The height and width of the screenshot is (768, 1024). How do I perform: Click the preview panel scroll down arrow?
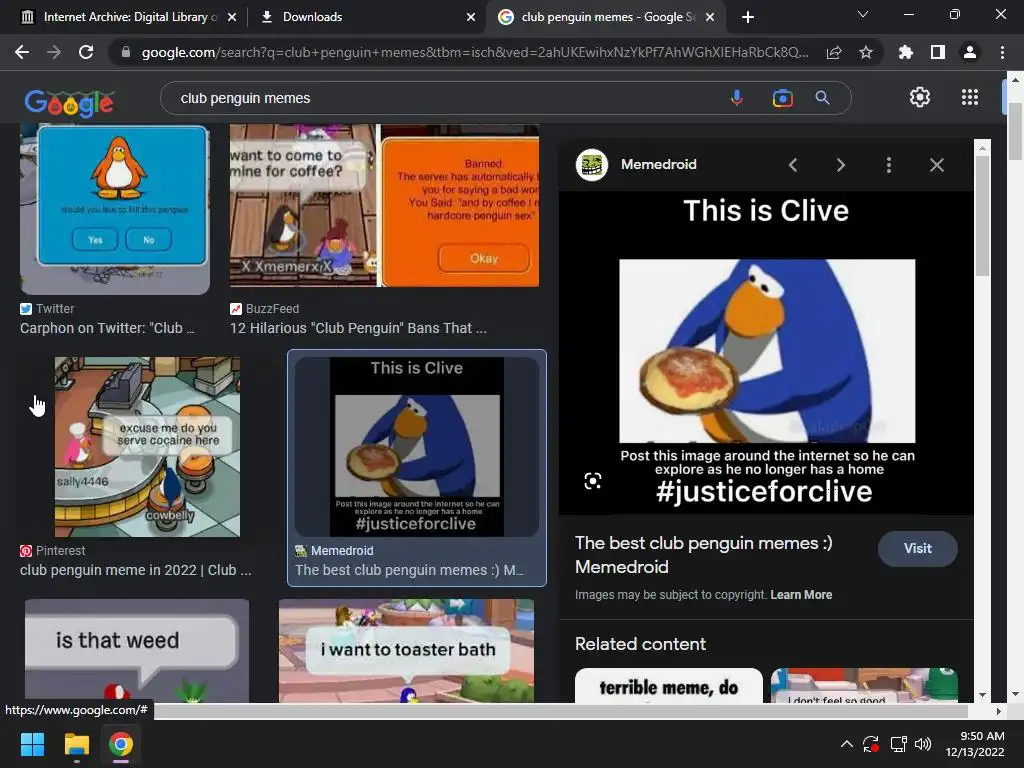coord(982,695)
